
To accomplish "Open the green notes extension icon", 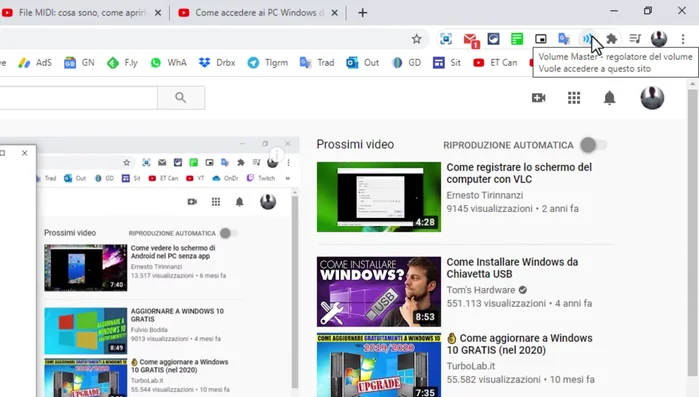I will point(517,39).
